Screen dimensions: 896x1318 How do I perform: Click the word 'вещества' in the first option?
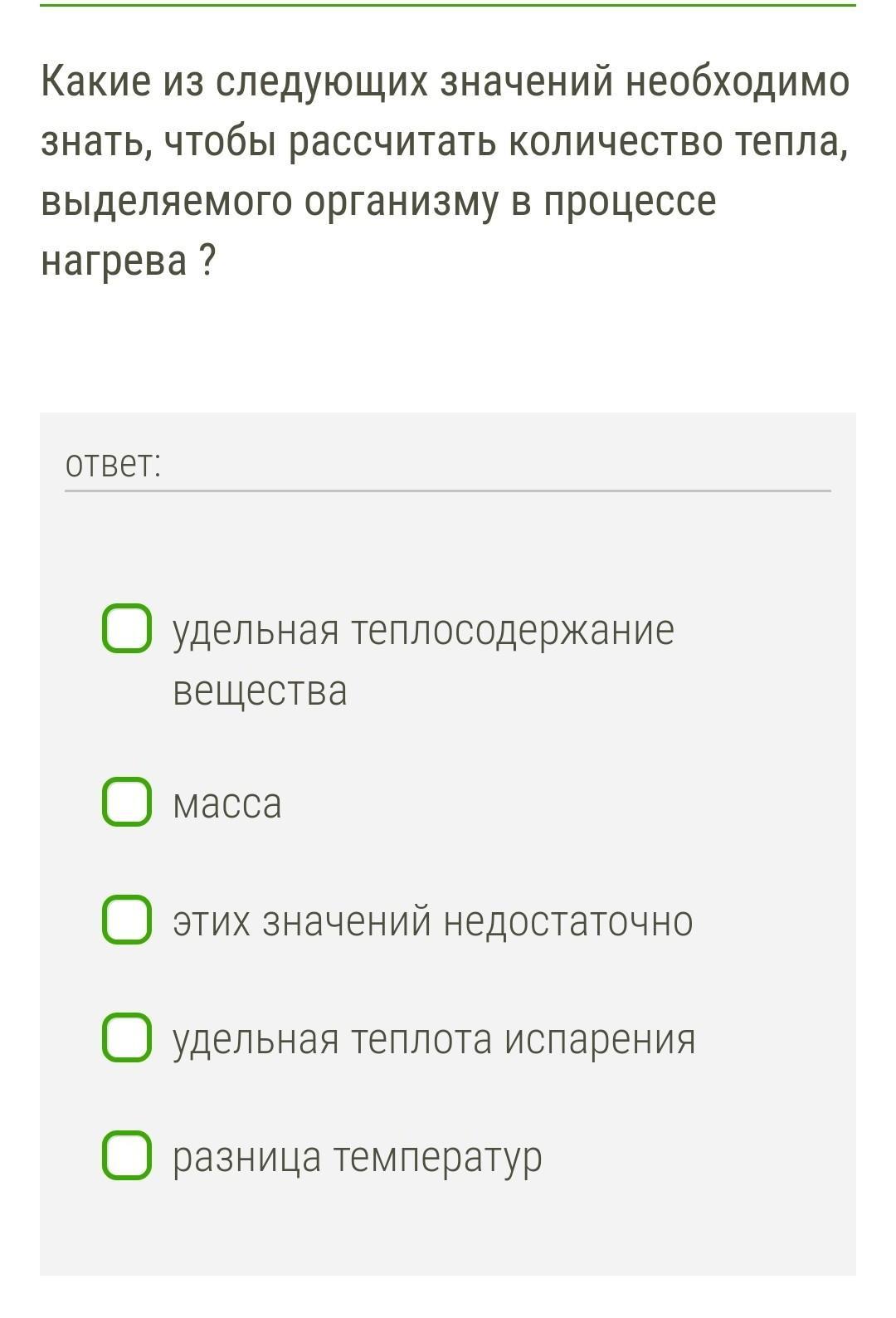[260, 691]
